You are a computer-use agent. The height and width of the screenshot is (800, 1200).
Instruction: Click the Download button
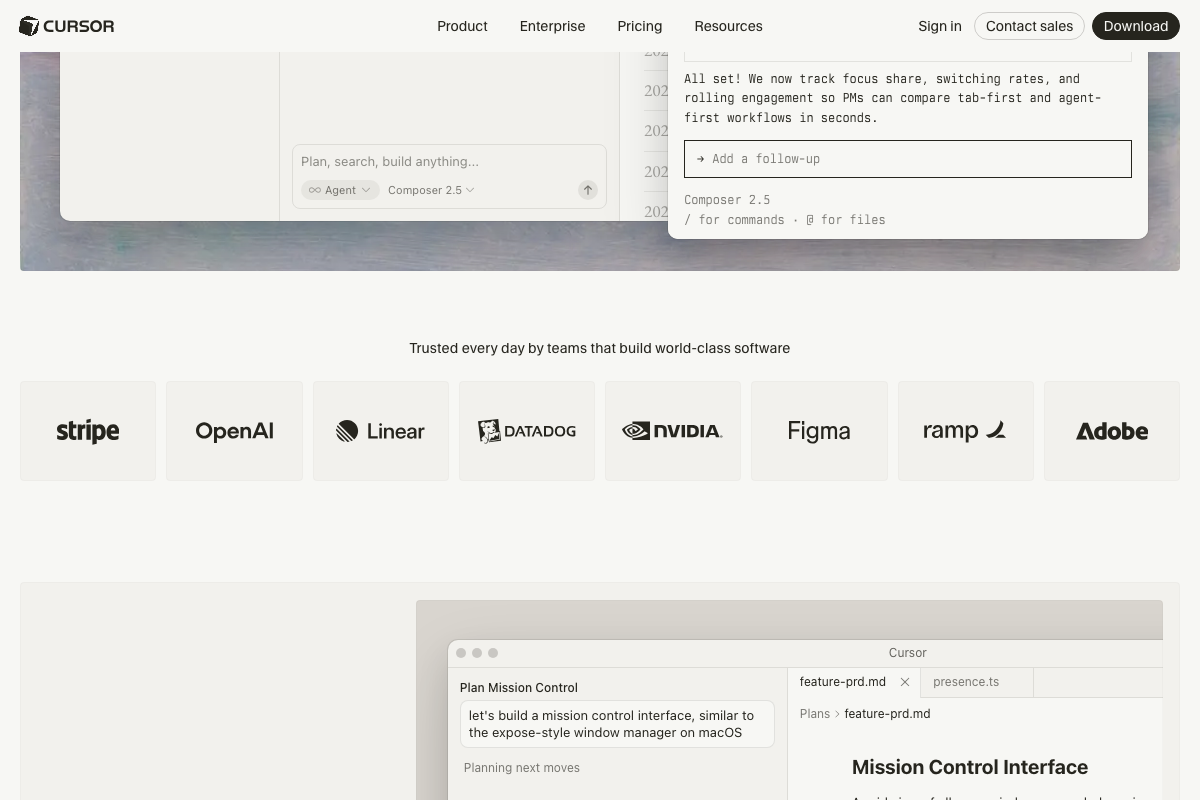pos(1136,26)
